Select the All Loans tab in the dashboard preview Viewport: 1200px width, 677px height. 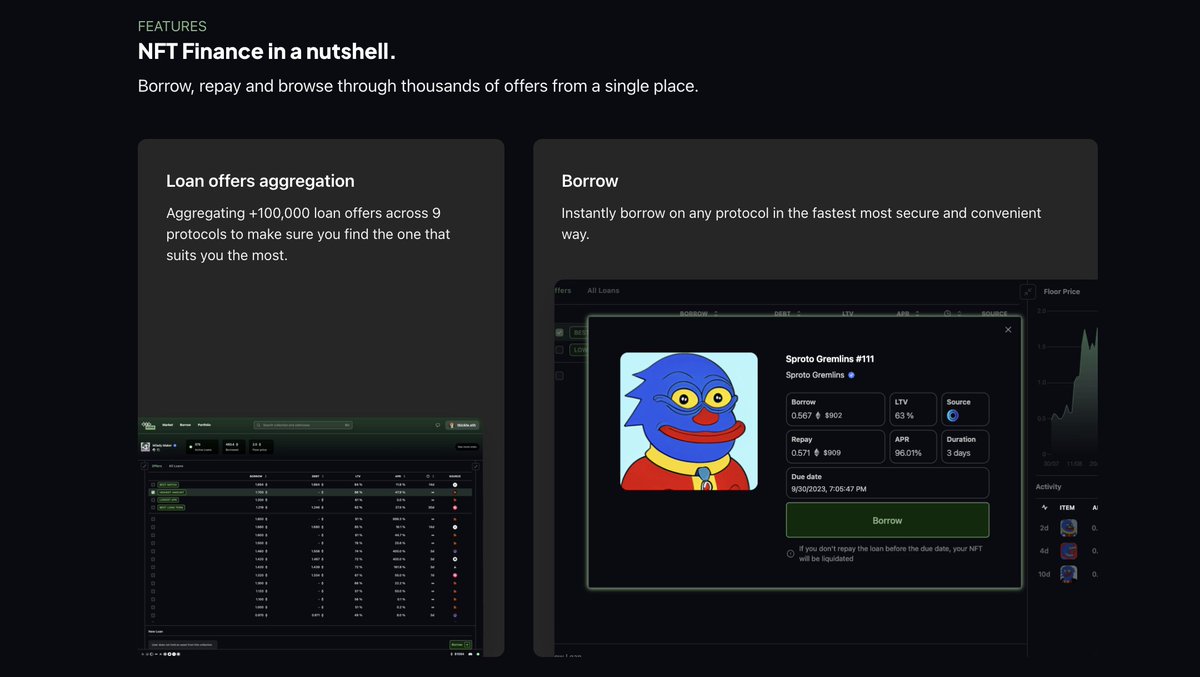176,466
